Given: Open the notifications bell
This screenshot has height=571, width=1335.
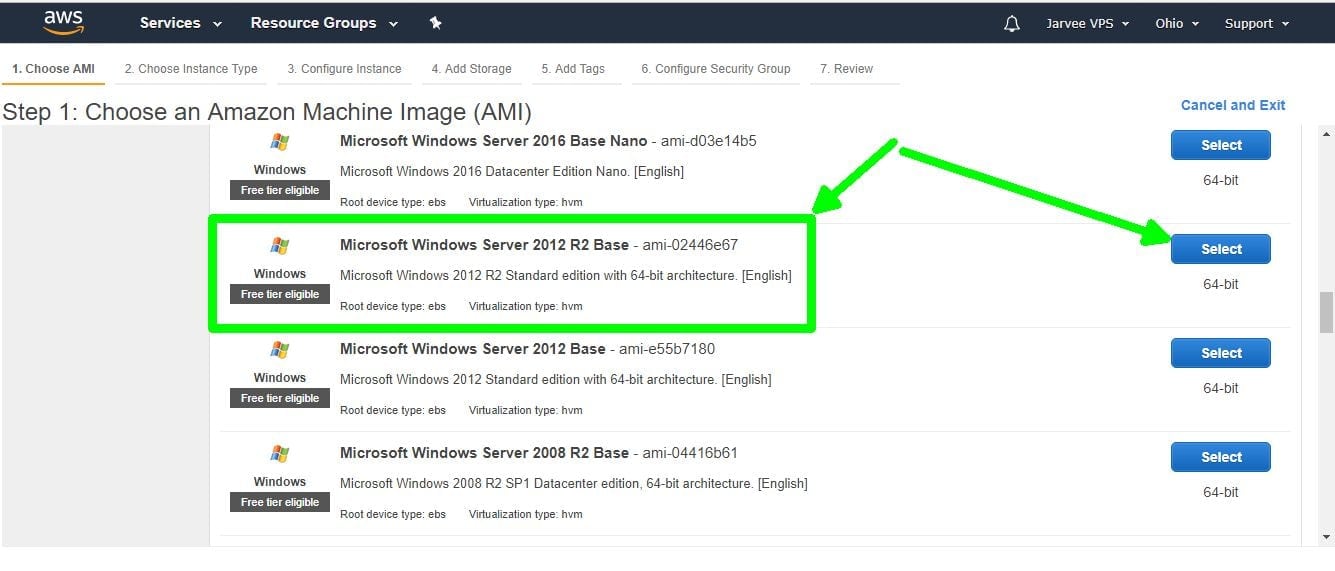Looking at the screenshot, I should (1011, 23).
